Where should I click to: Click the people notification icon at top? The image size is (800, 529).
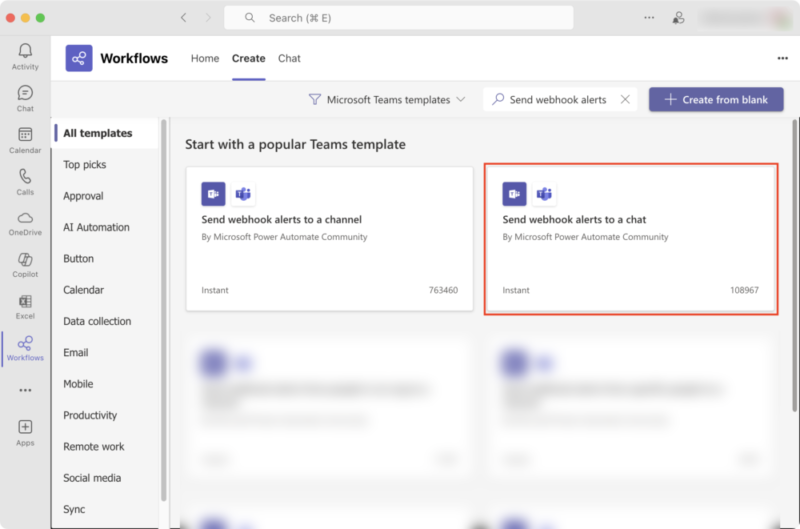[x=678, y=18]
